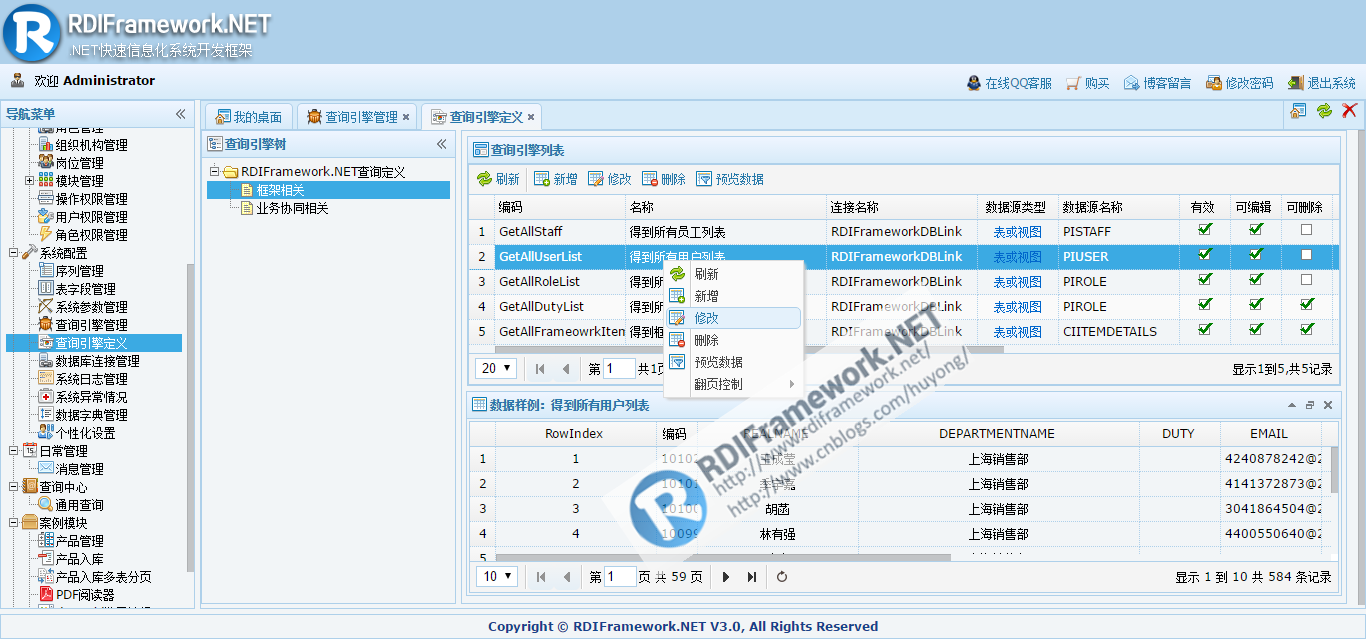Viewport: 1366px width, 640px height.
Task: Collapse the 日常管理 menu group
Action: tap(13, 451)
